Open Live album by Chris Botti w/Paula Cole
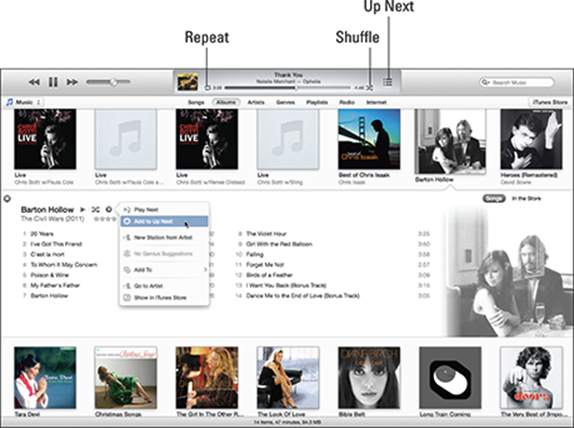The image size is (574, 428). point(45,139)
